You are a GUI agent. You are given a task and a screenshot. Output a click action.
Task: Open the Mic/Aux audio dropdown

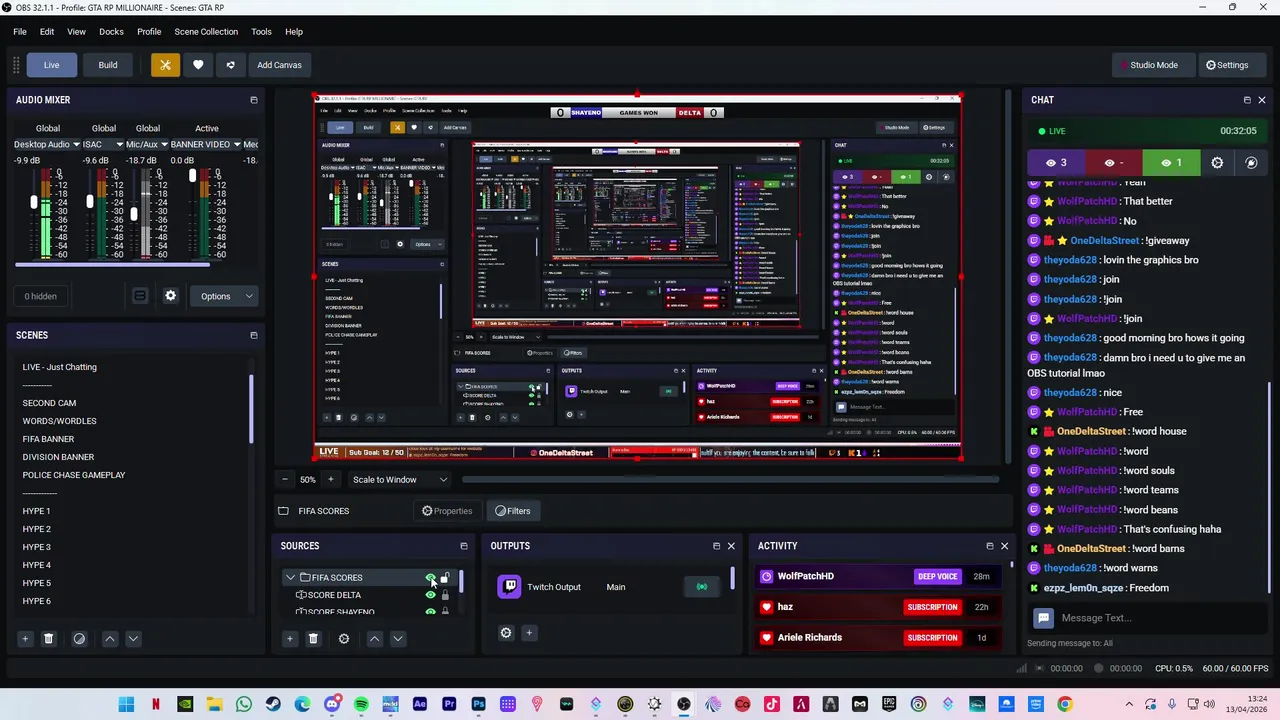147,144
